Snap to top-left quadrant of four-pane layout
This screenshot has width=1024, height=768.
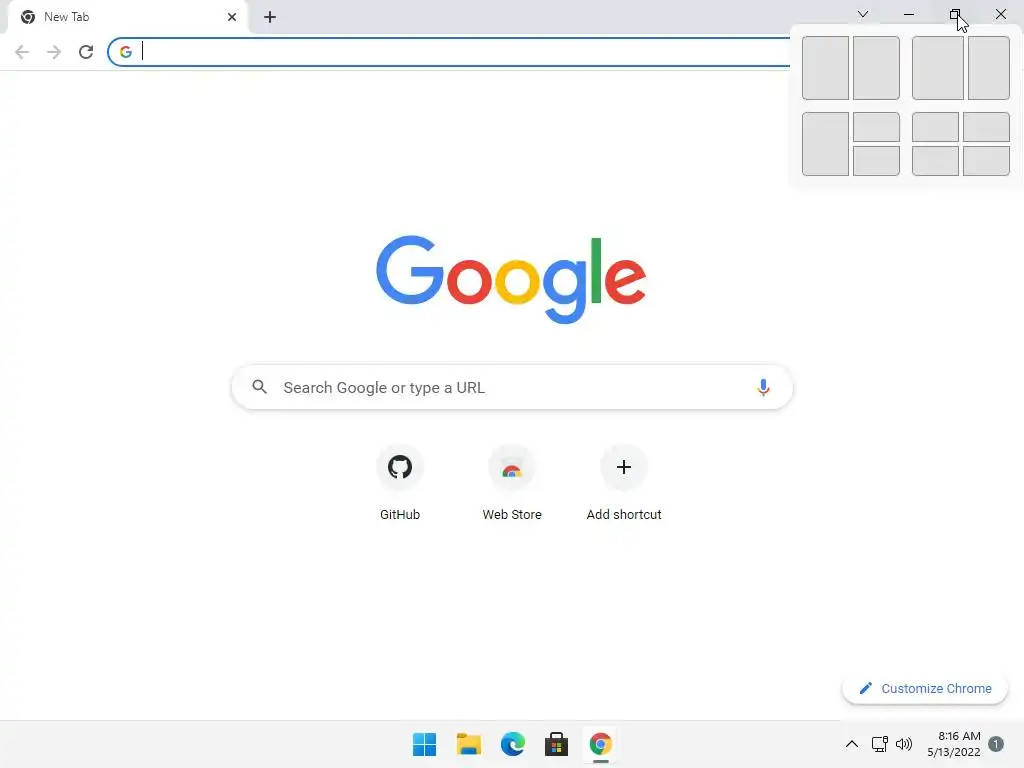(935, 127)
